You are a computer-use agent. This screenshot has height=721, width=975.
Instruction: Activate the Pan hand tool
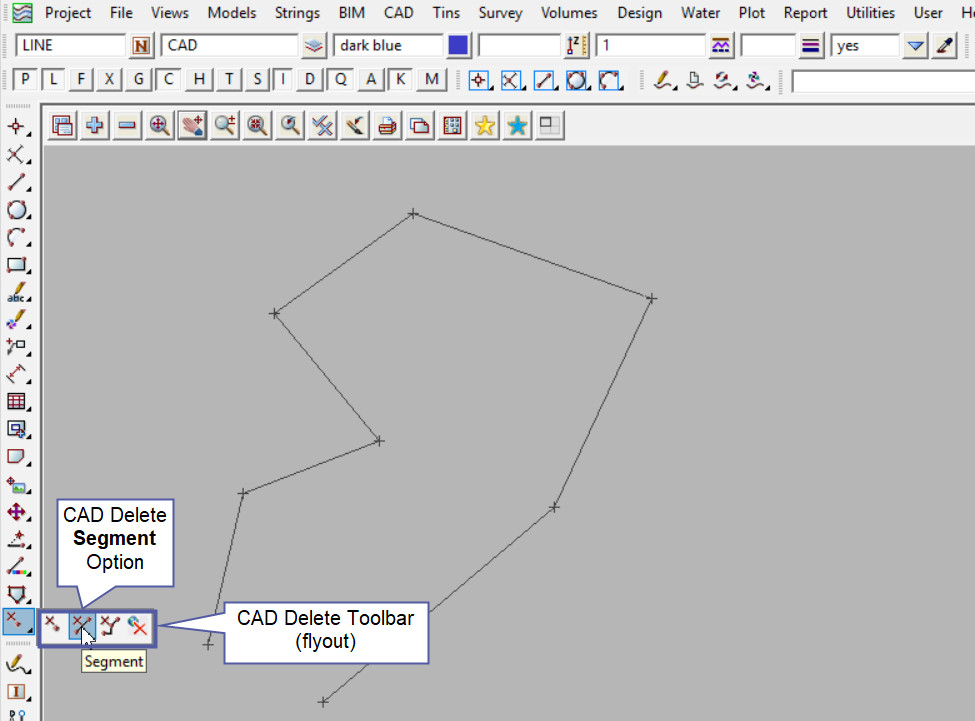(x=192, y=126)
